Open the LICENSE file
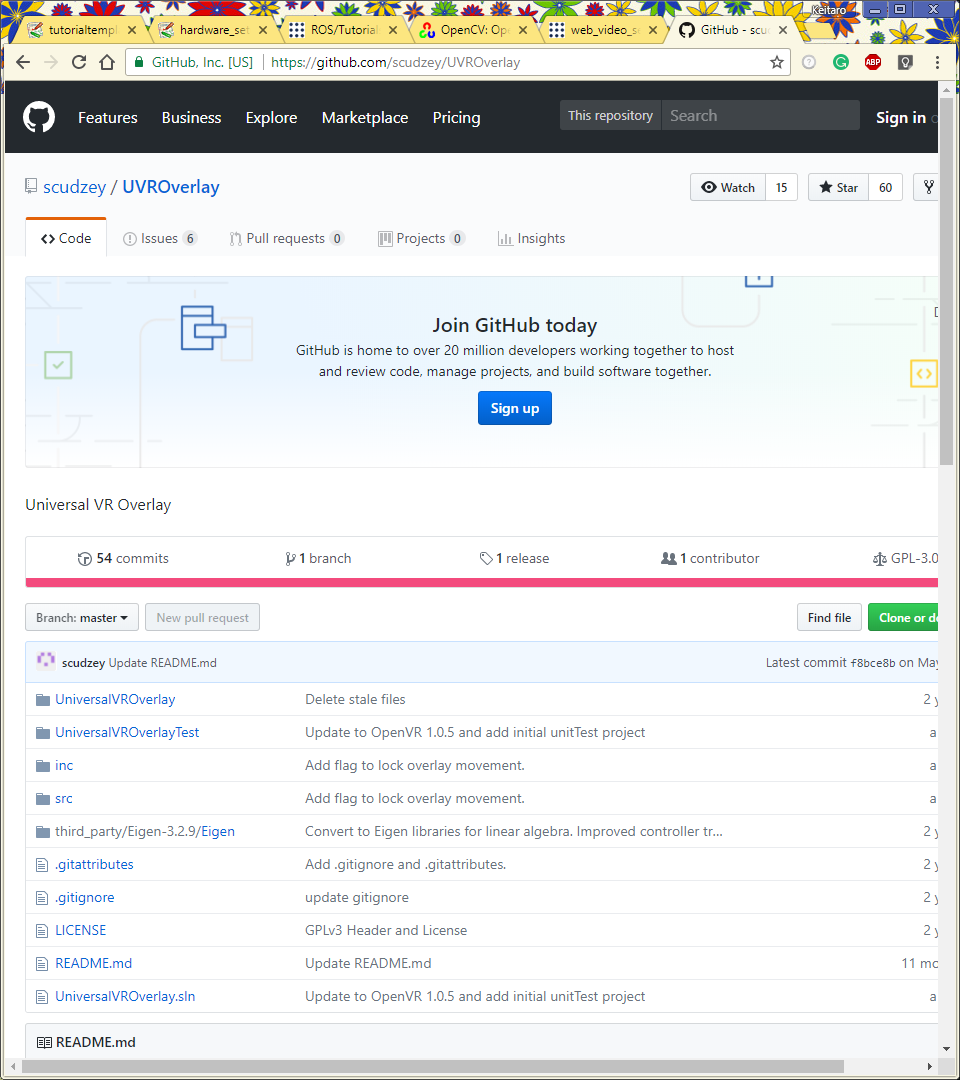The height and width of the screenshot is (1080, 960). [81, 931]
